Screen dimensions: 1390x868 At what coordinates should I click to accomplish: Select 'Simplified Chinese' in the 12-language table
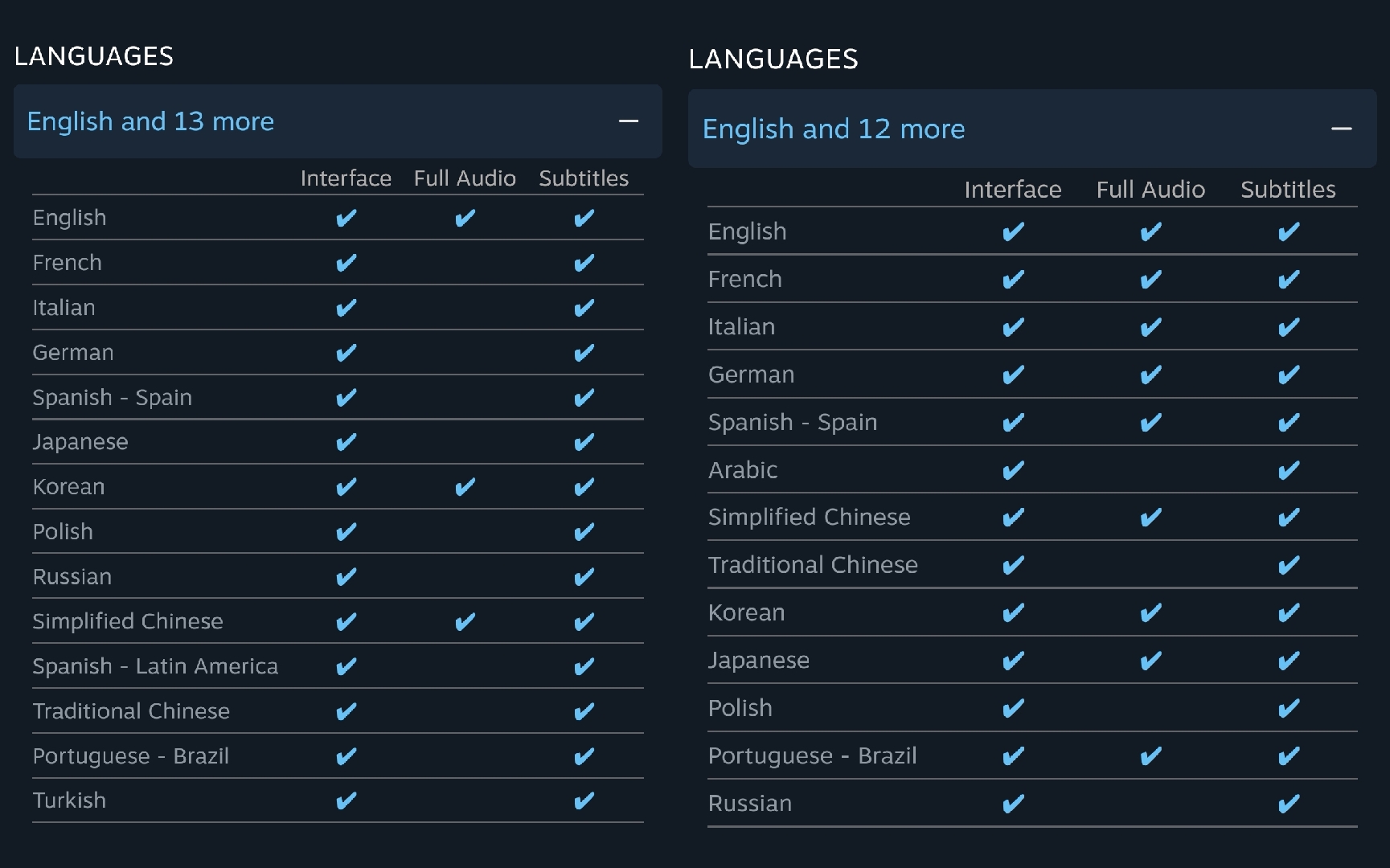(x=810, y=518)
